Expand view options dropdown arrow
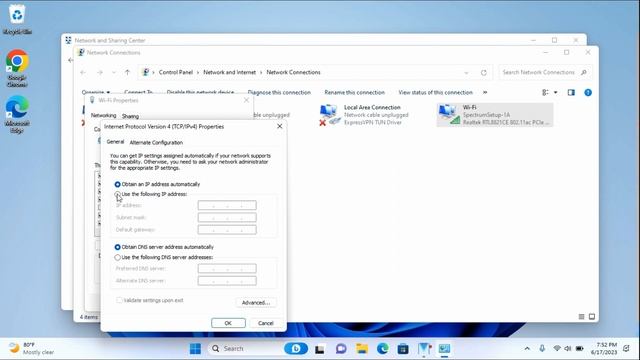This screenshot has height=360, width=640. tap(556, 93)
